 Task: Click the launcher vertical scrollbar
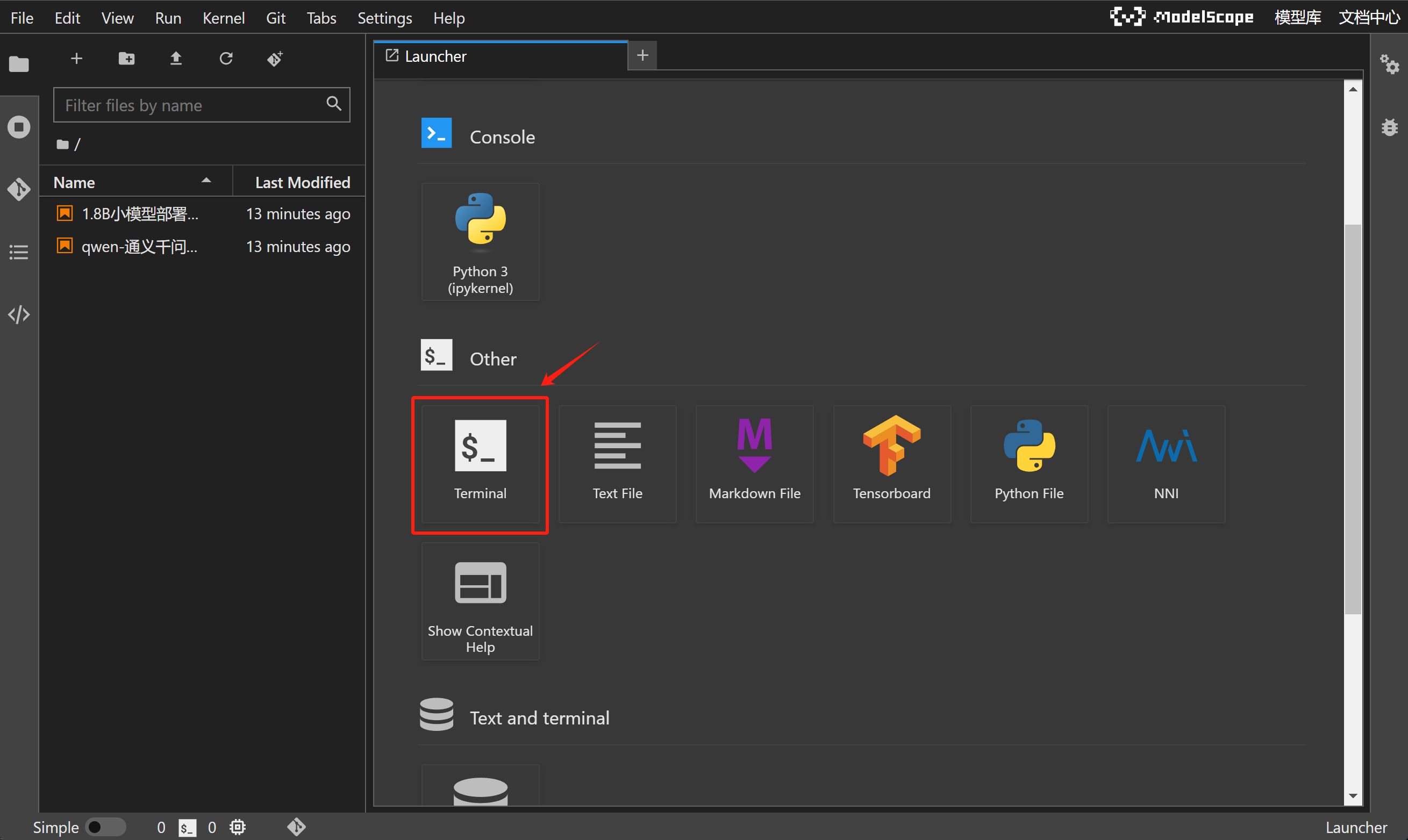click(1353, 419)
